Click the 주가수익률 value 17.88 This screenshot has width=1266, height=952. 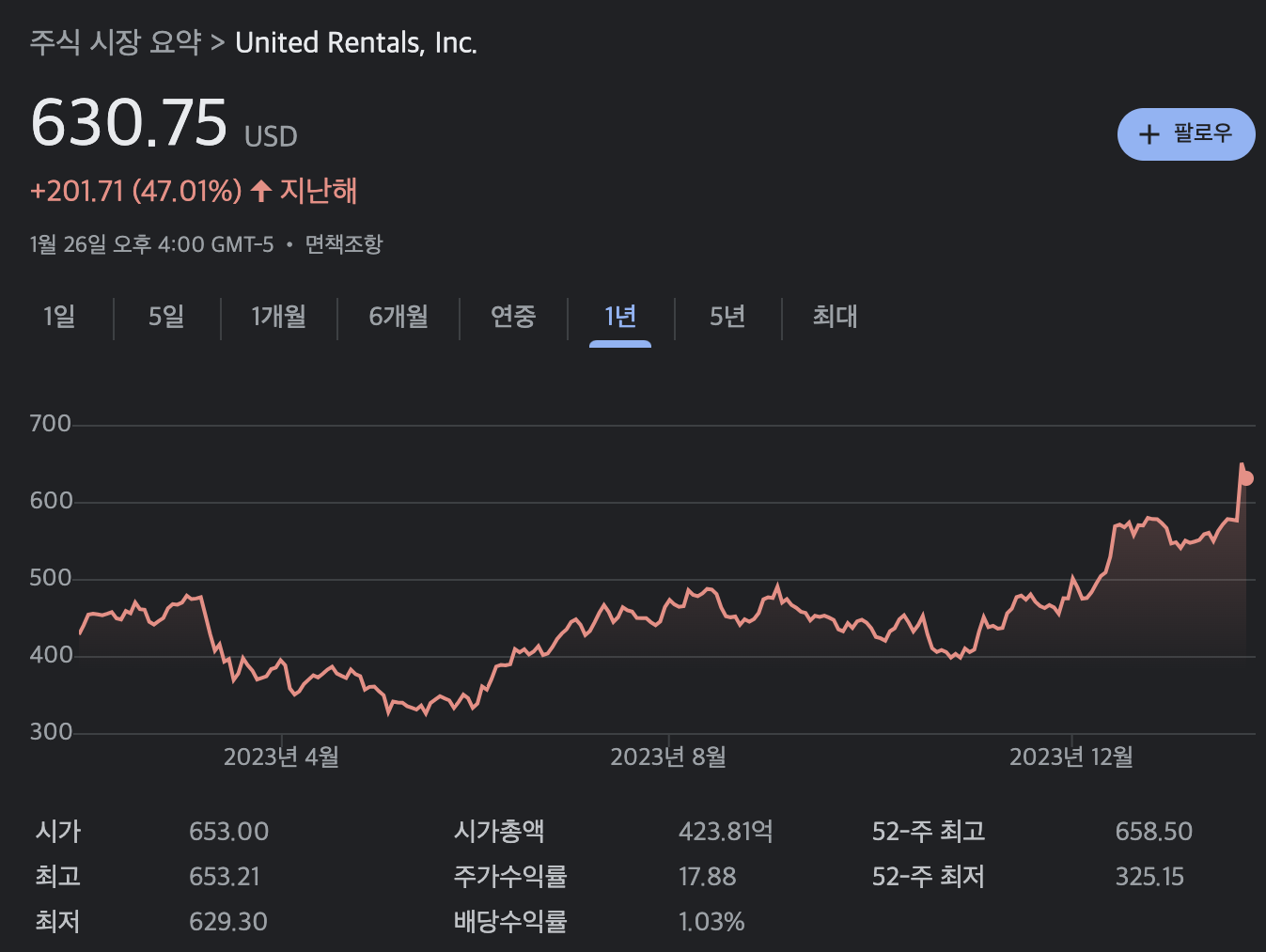click(708, 877)
